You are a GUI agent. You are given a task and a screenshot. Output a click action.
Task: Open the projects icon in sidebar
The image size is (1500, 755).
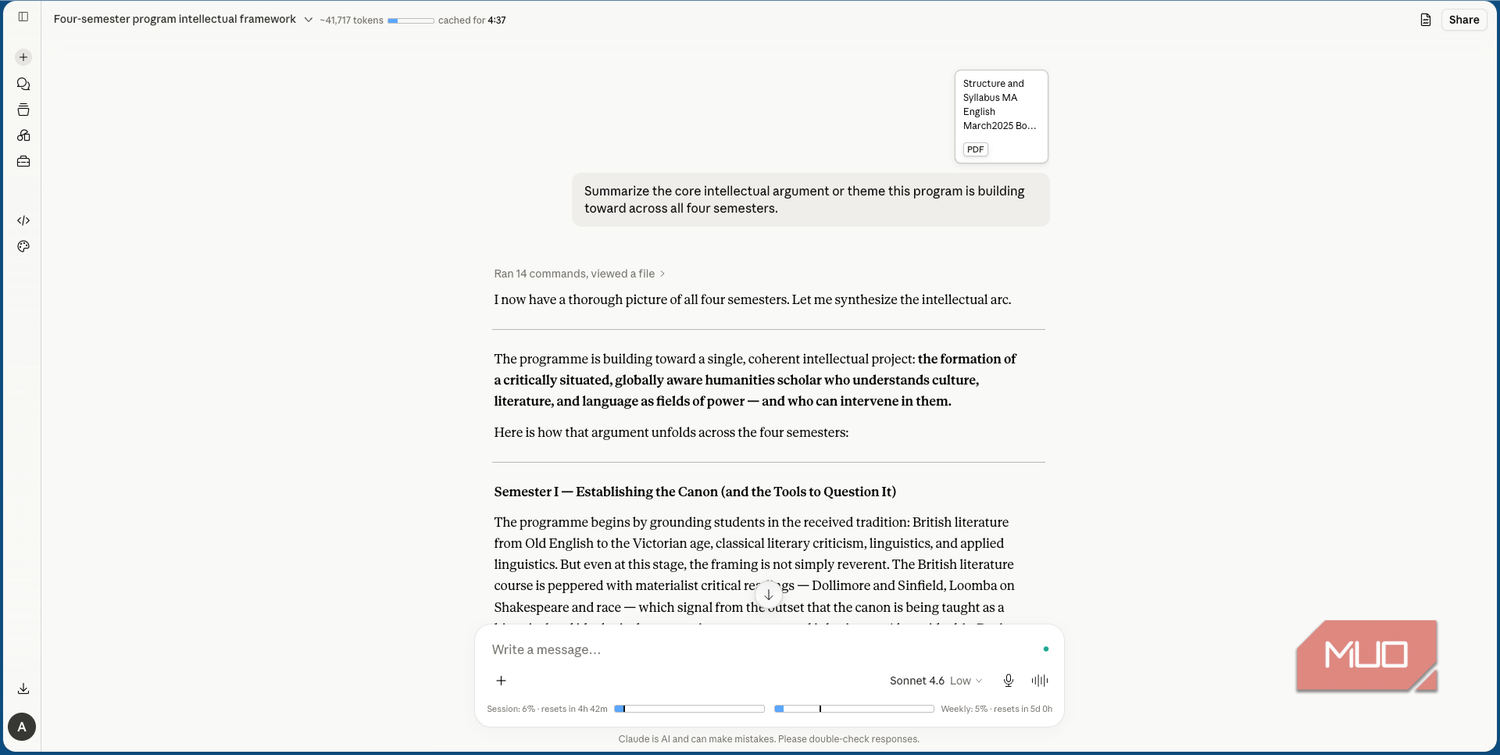[23, 110]
